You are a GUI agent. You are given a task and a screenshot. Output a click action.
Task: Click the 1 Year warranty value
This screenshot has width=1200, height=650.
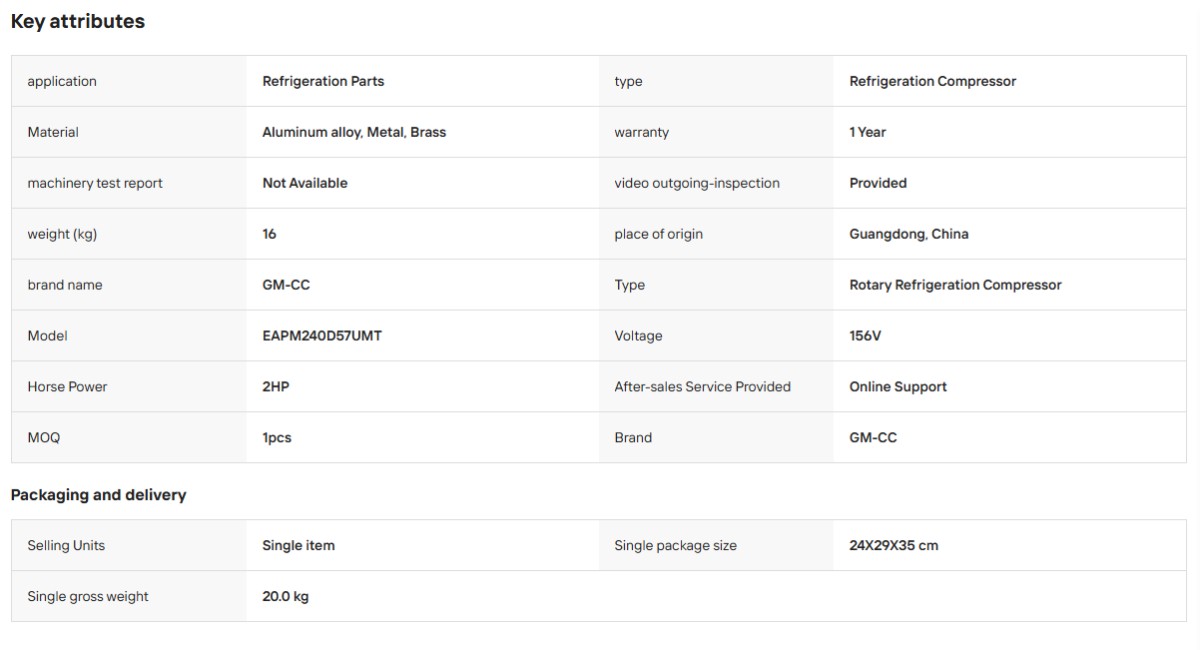(x=867, y=132)
